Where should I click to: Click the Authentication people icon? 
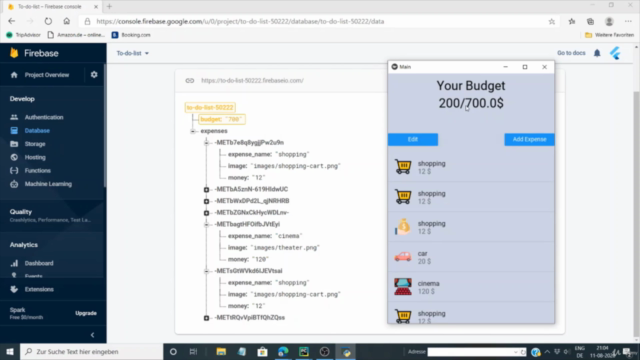click(14, 117)
